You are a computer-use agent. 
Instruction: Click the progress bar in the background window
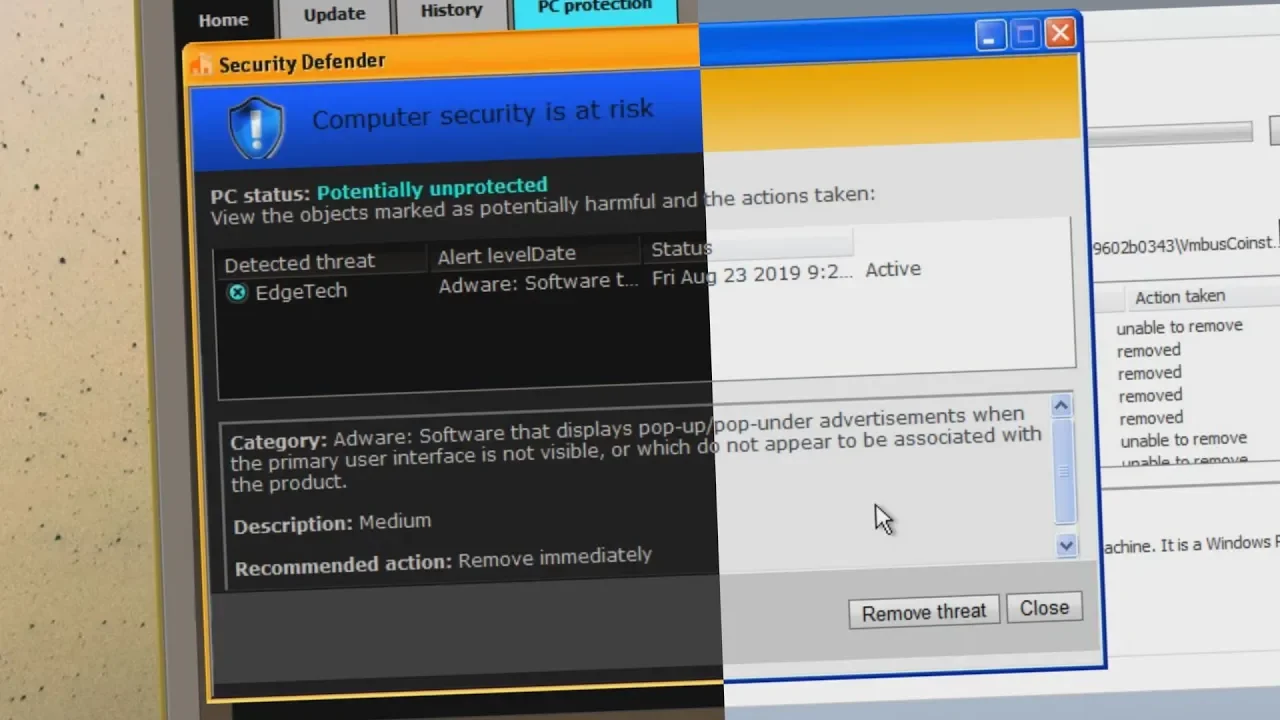(x=1170, y=133)
